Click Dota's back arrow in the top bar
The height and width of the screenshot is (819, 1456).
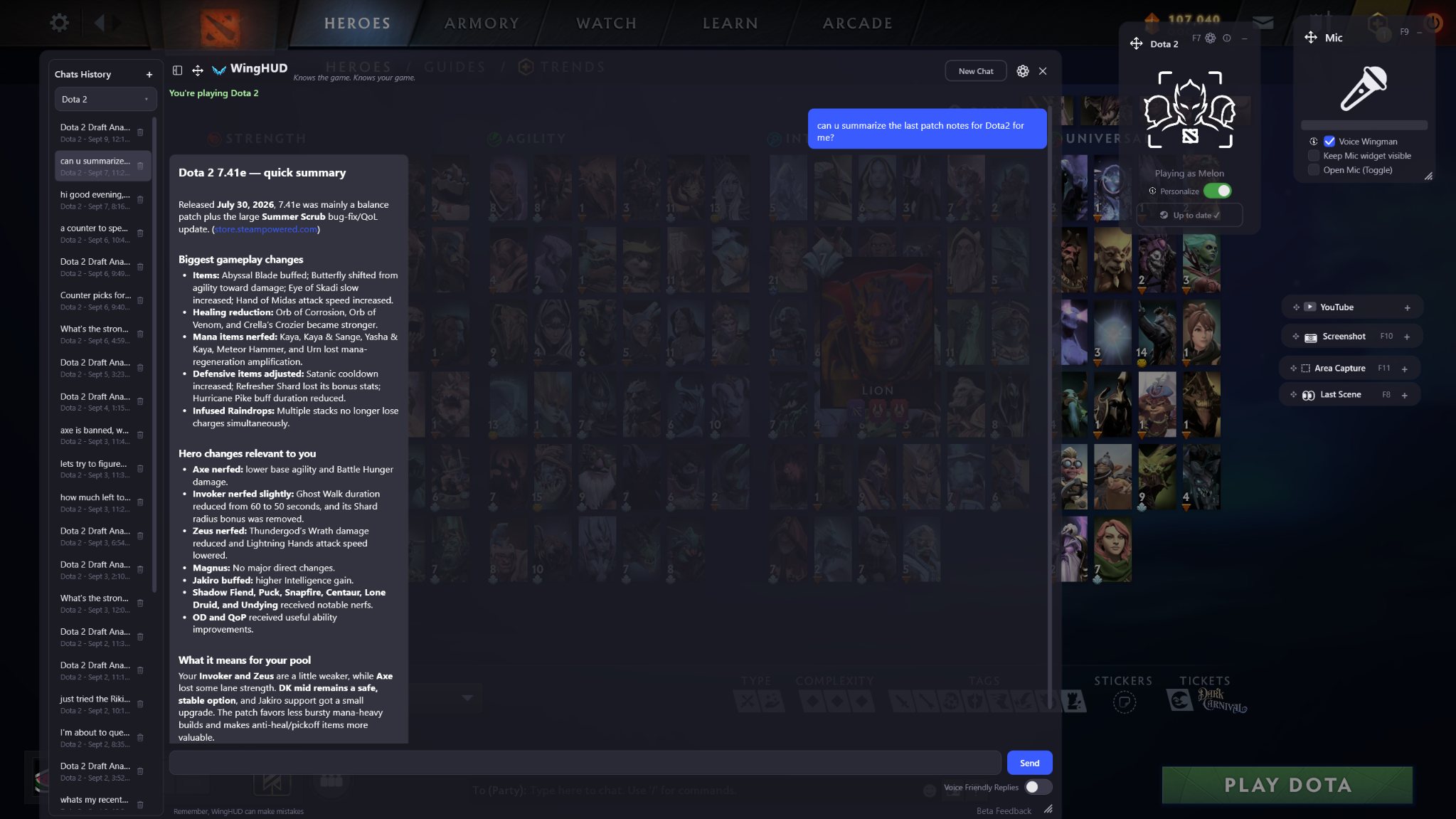100,23
